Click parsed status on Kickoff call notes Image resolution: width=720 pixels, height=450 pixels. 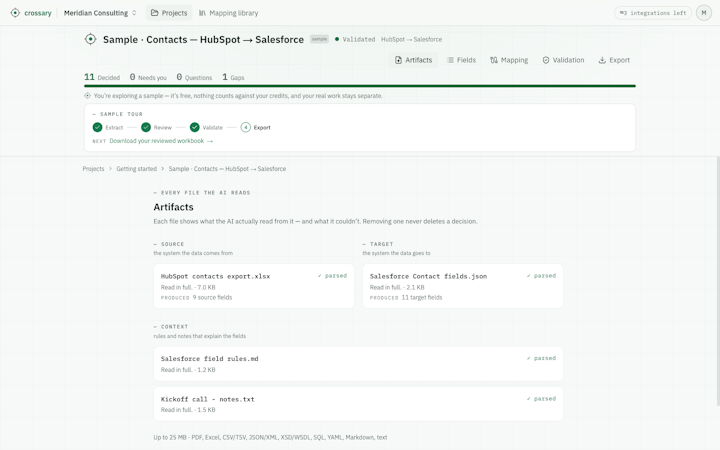pyautogui.click(x=541, y=399)
